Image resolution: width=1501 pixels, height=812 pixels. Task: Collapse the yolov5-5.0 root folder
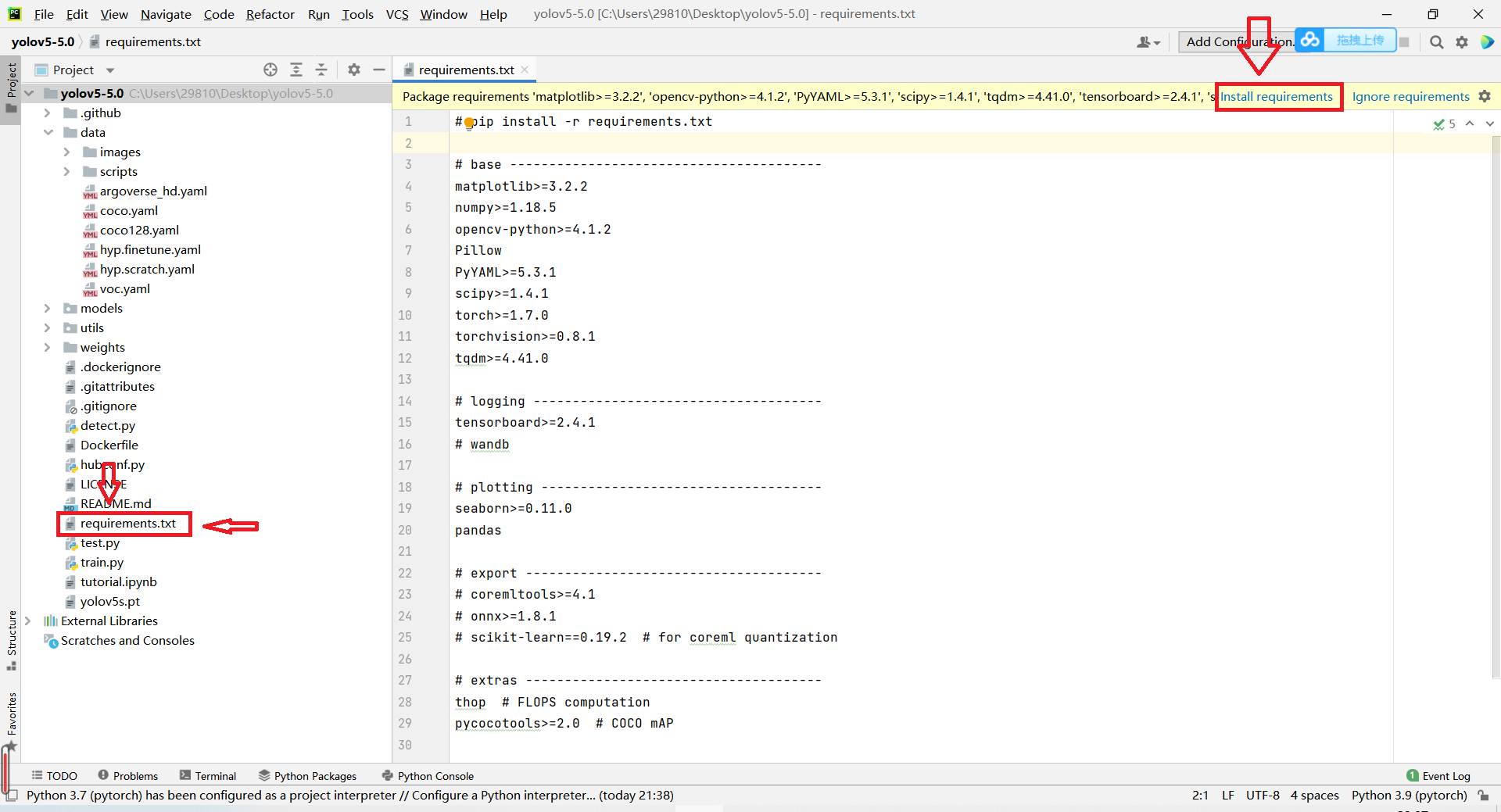(x=30, y=93)
